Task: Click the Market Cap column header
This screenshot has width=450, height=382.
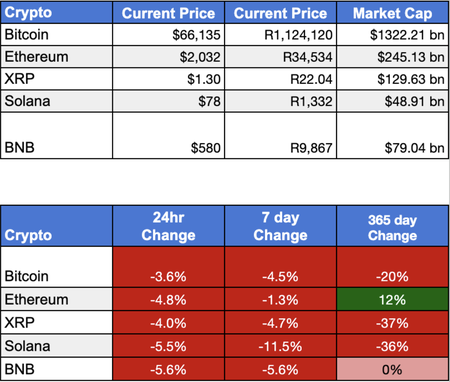Action: [x=392, y=13]
